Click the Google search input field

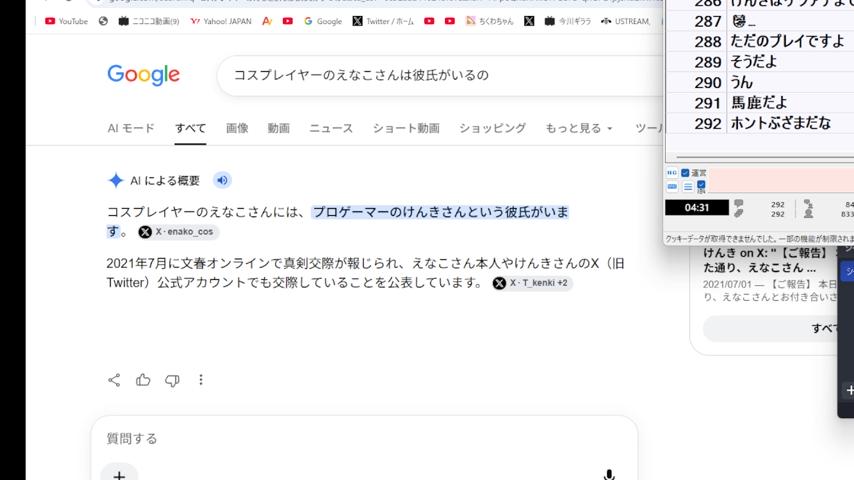[441, 75]
